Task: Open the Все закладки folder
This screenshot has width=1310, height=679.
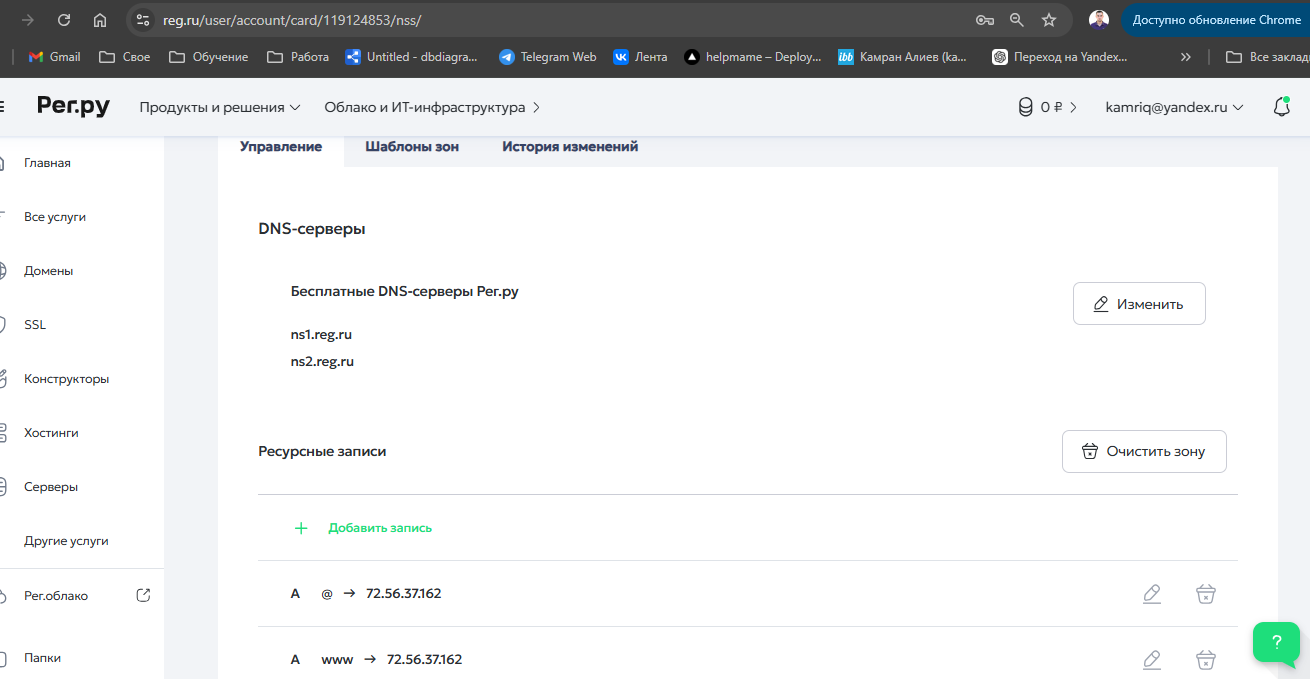Action: [x=1267, y=57]
